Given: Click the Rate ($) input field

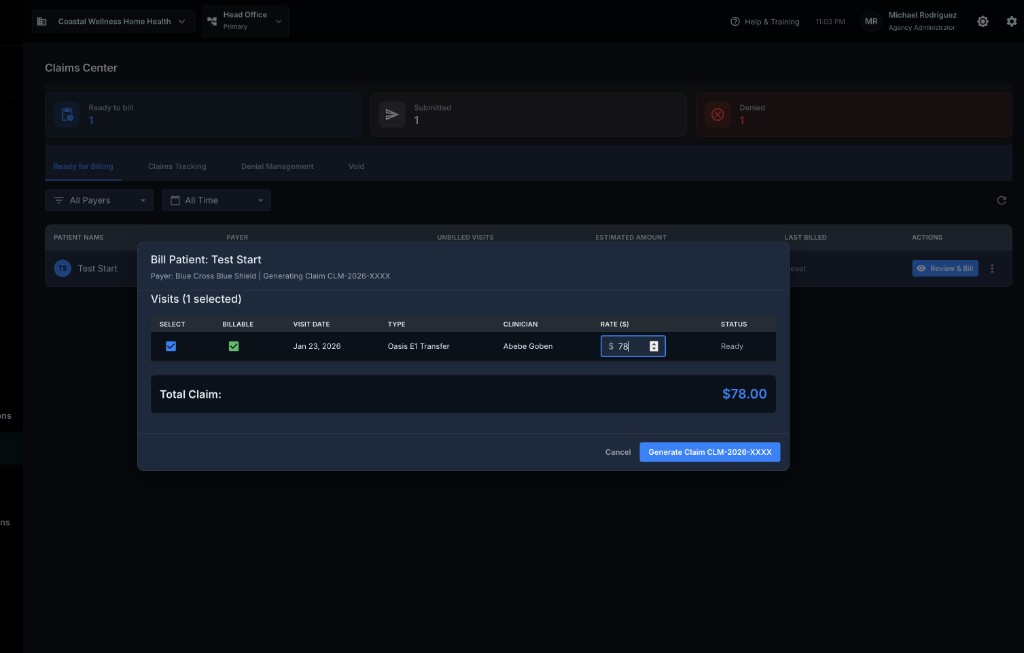Looking at the screenshot, I should (x=633, y=346).
